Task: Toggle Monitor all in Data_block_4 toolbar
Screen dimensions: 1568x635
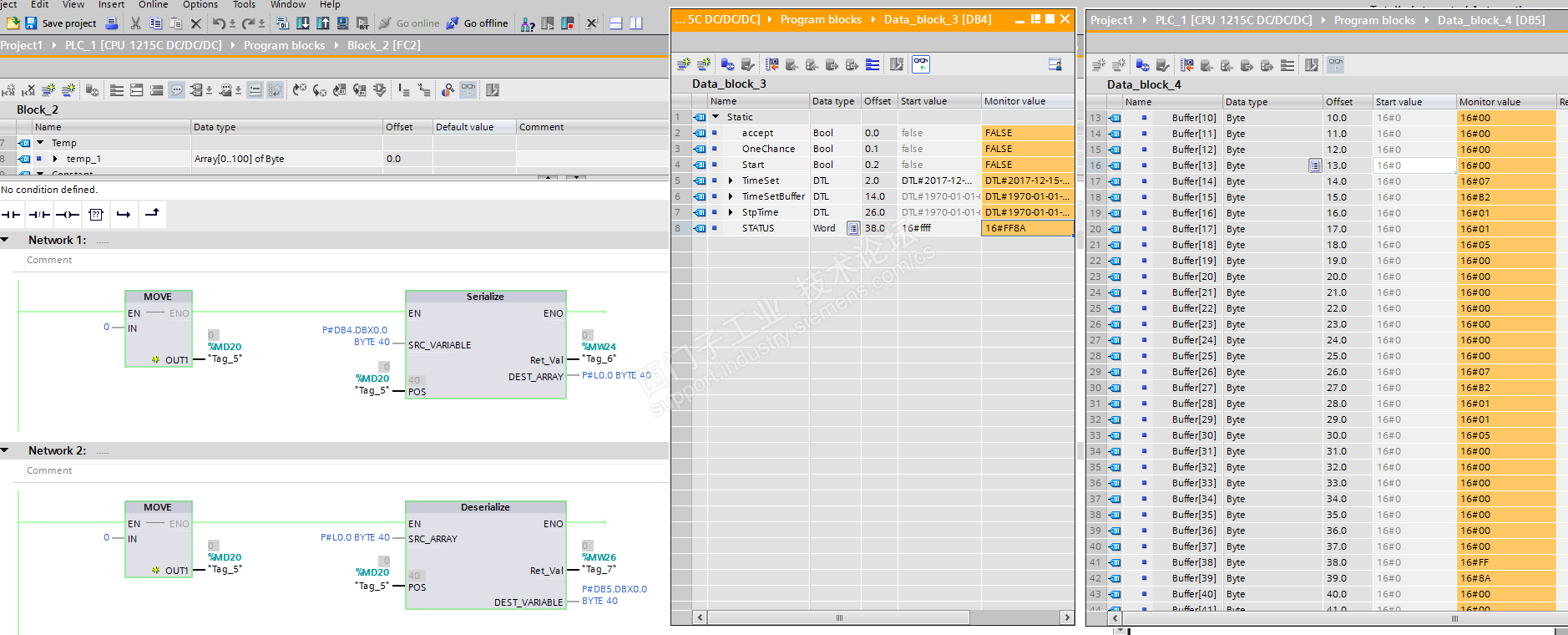Action: [1335, 64]
